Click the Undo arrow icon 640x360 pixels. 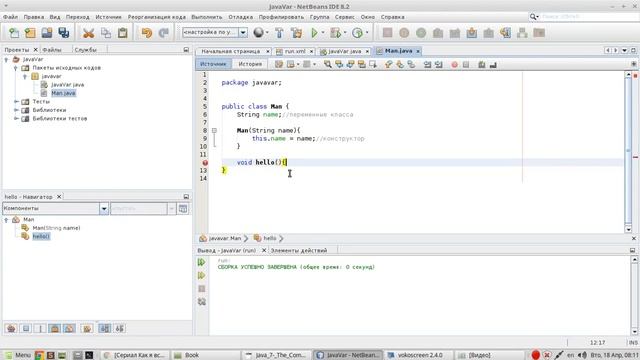[147, 33]
